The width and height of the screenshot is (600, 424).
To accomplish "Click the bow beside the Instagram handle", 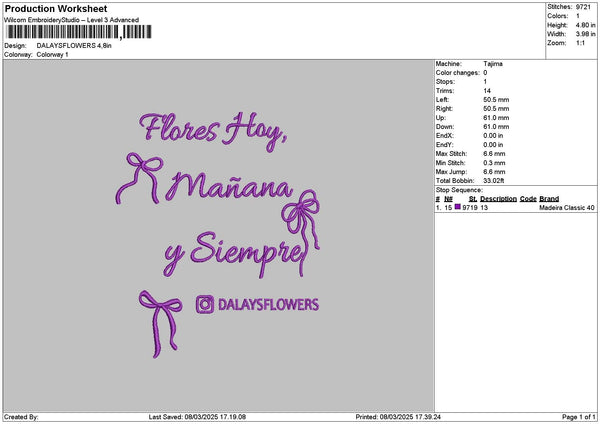I will (x=160, y=324).
